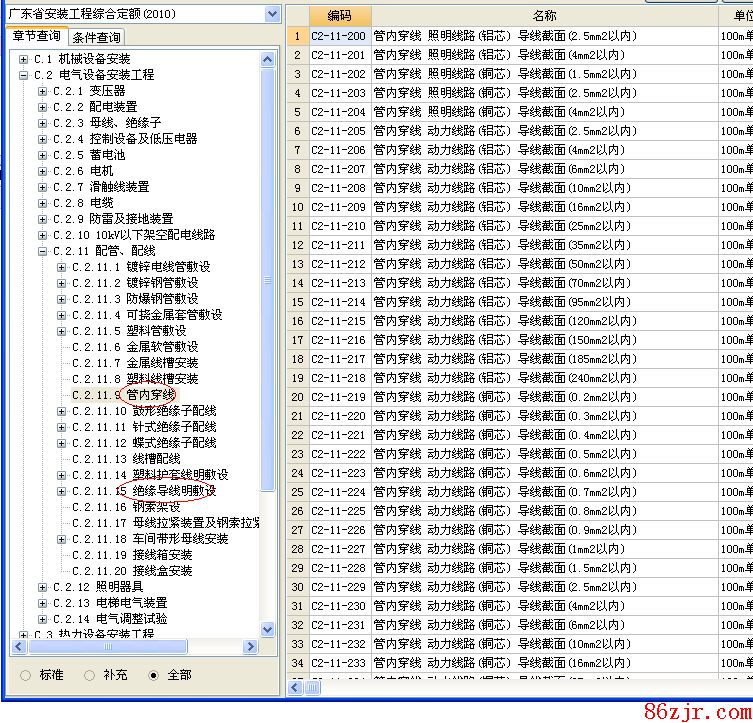753x723 pixels.
Task: Select the 补充 radio button
Action: 90,675
